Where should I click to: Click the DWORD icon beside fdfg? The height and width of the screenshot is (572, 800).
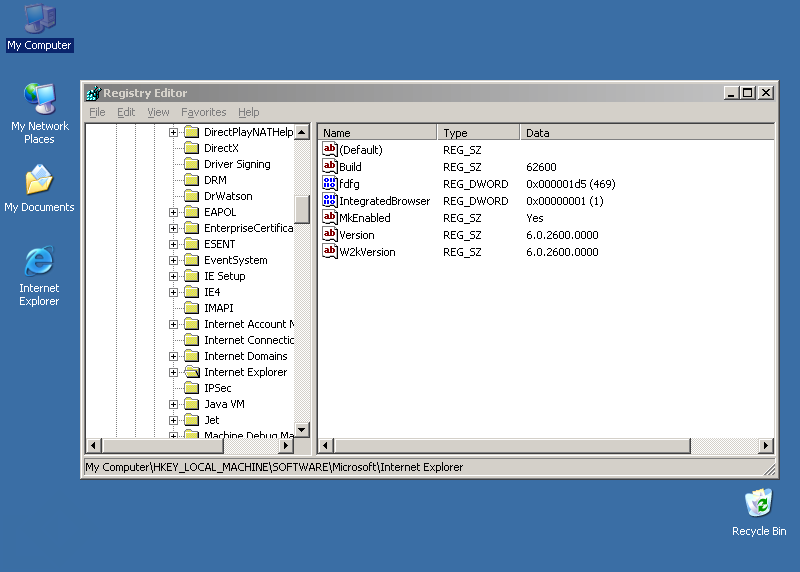(330, 184)
